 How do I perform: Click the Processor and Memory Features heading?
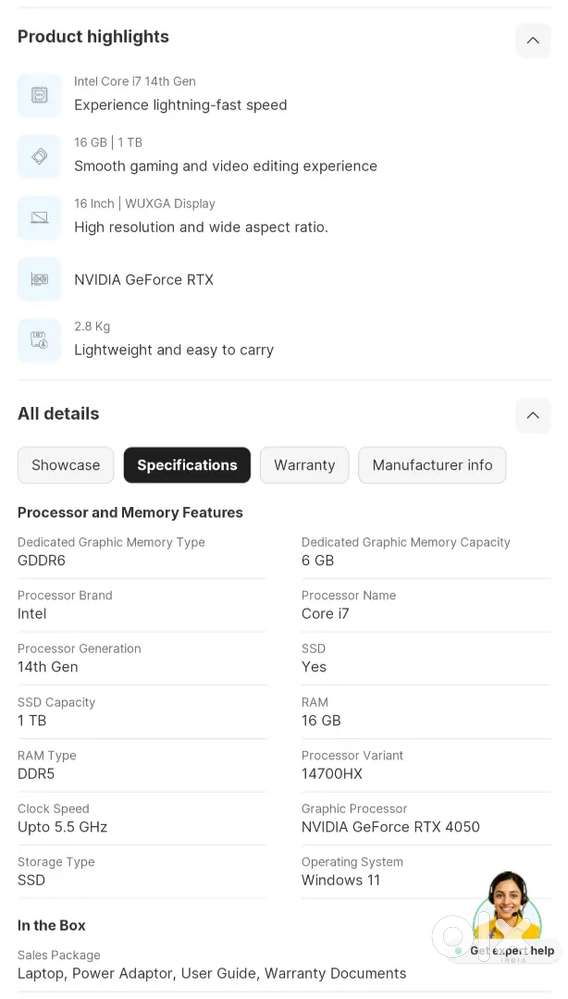[130, 512]
